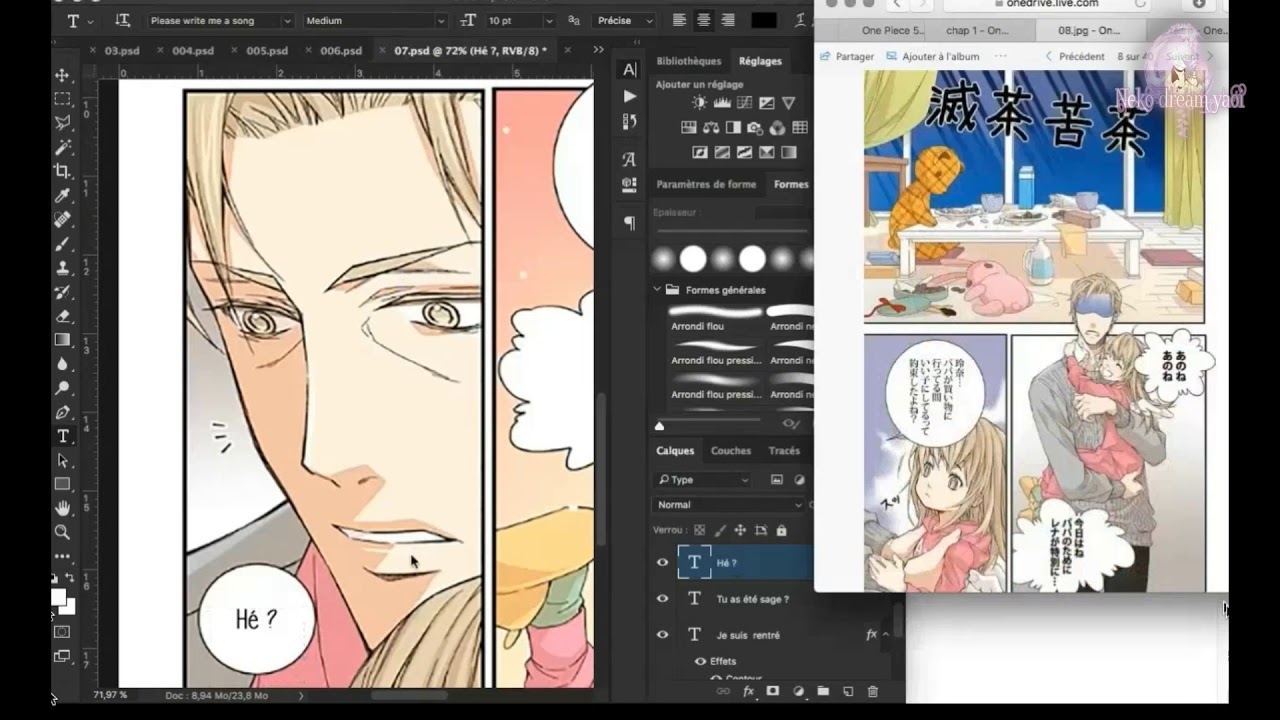Add a Brightness/Contrast adjustment

tap(699, 103)
